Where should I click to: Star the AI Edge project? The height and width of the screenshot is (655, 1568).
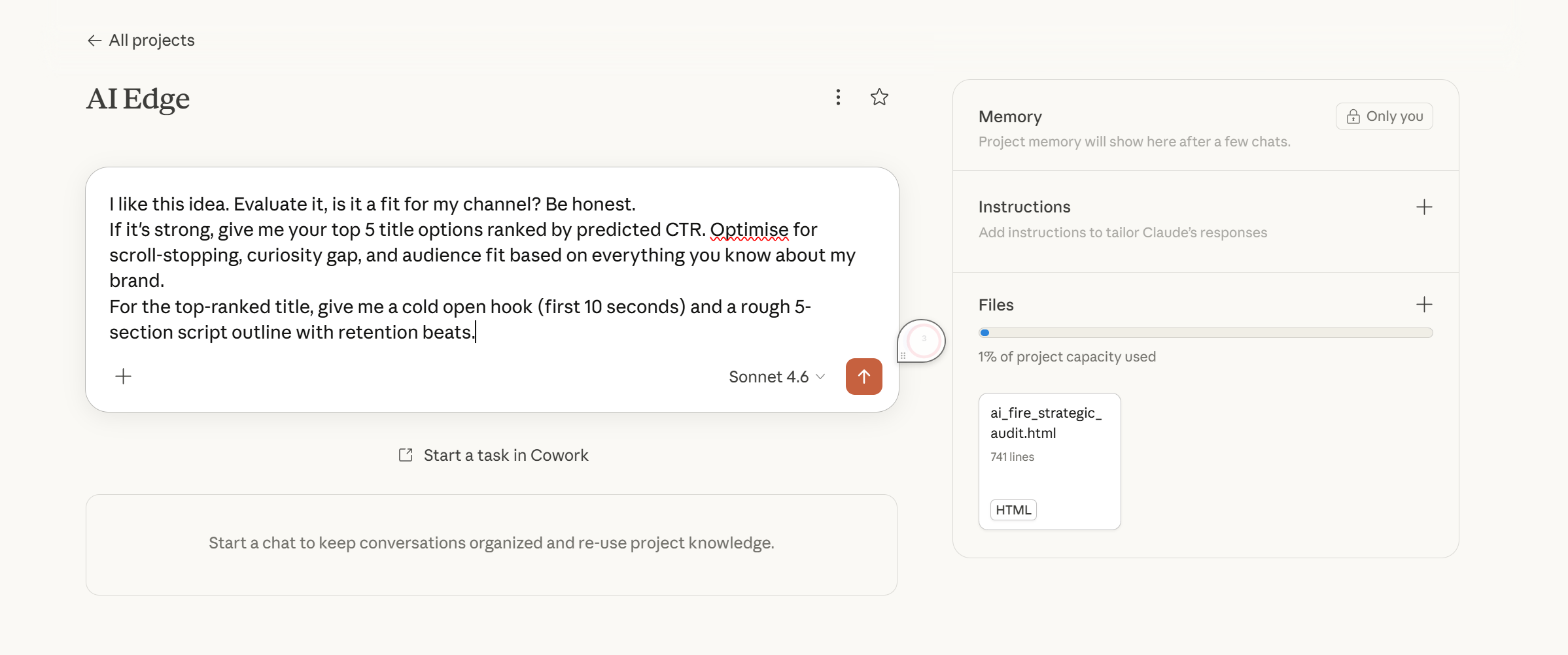point(879,97)
